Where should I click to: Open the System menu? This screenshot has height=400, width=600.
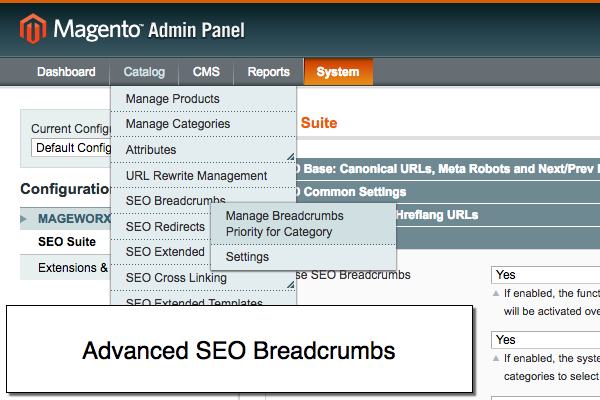(x=338, y=72)
